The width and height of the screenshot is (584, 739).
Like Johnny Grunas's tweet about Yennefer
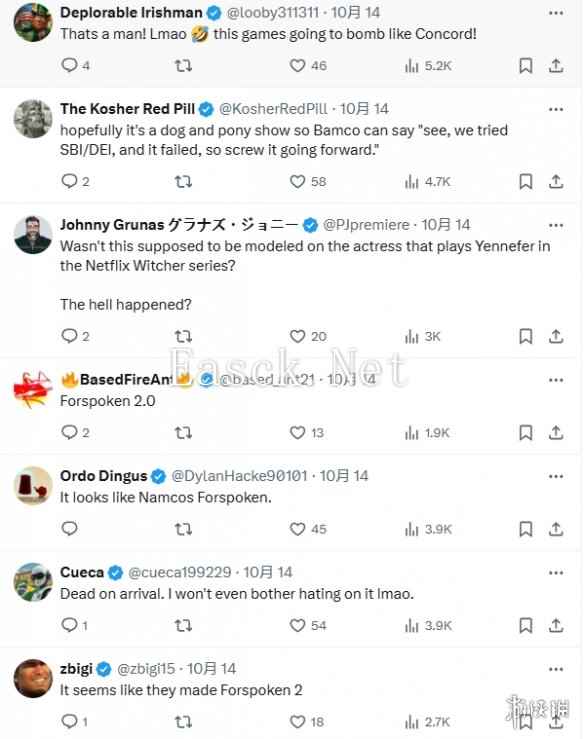pos(297,337)
